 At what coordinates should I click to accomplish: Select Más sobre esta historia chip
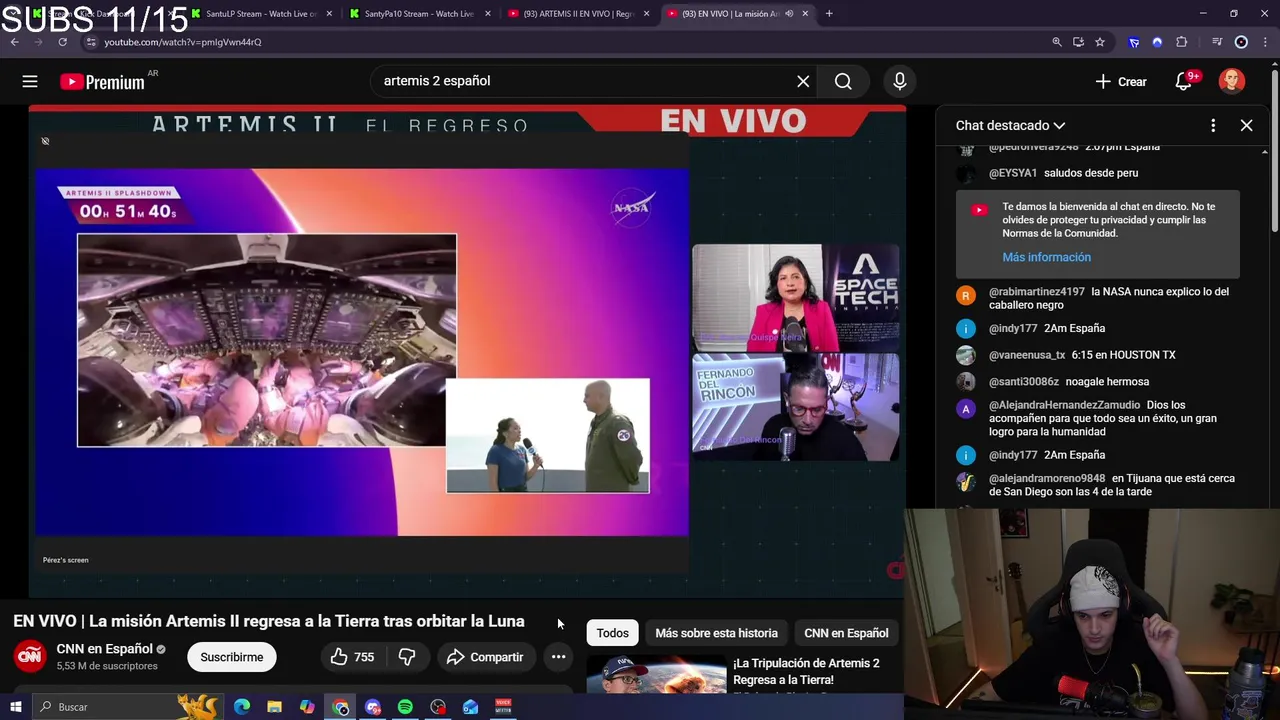click(x=716, y=633)
